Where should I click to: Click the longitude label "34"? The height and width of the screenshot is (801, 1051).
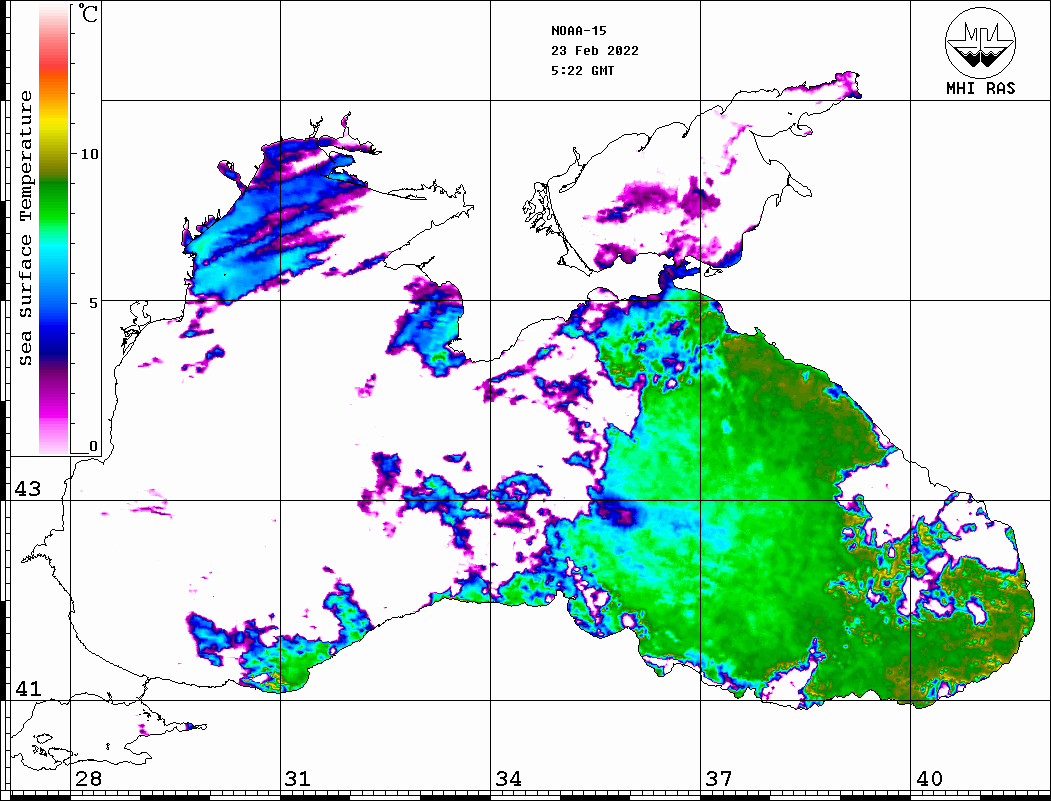click(x=508, y=779)
